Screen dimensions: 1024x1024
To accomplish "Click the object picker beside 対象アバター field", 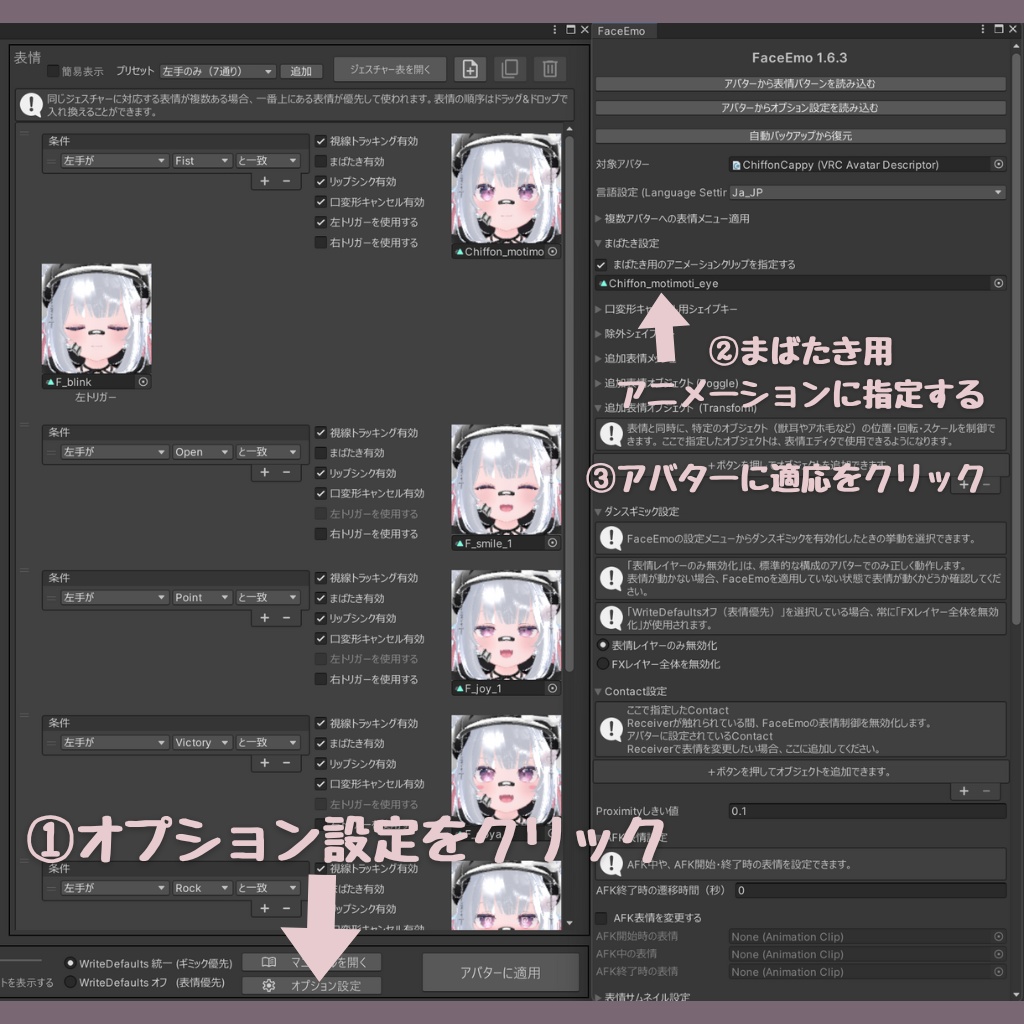I will coord(997,164).
